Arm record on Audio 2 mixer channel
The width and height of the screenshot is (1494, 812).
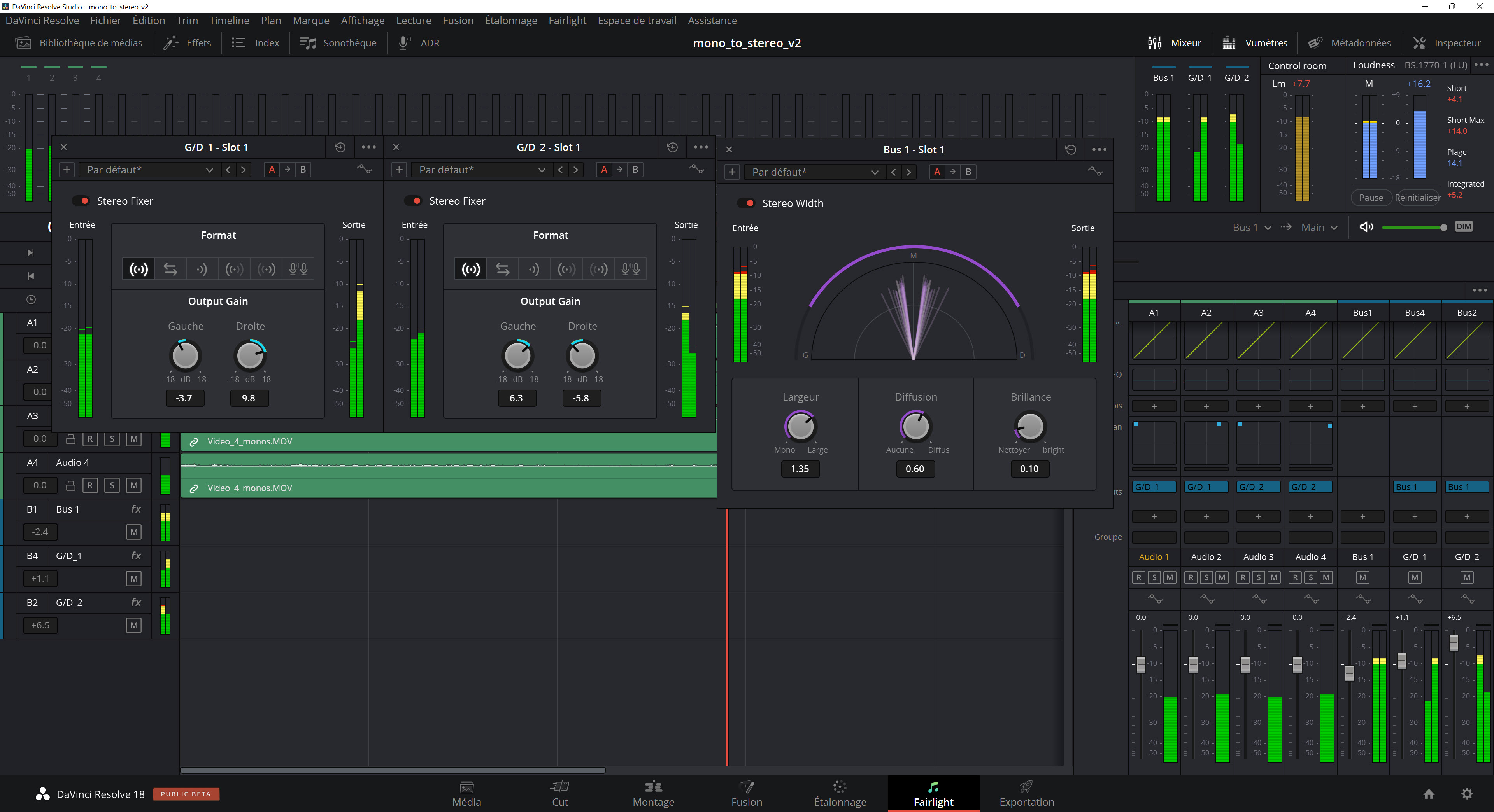click(1191, 578)
